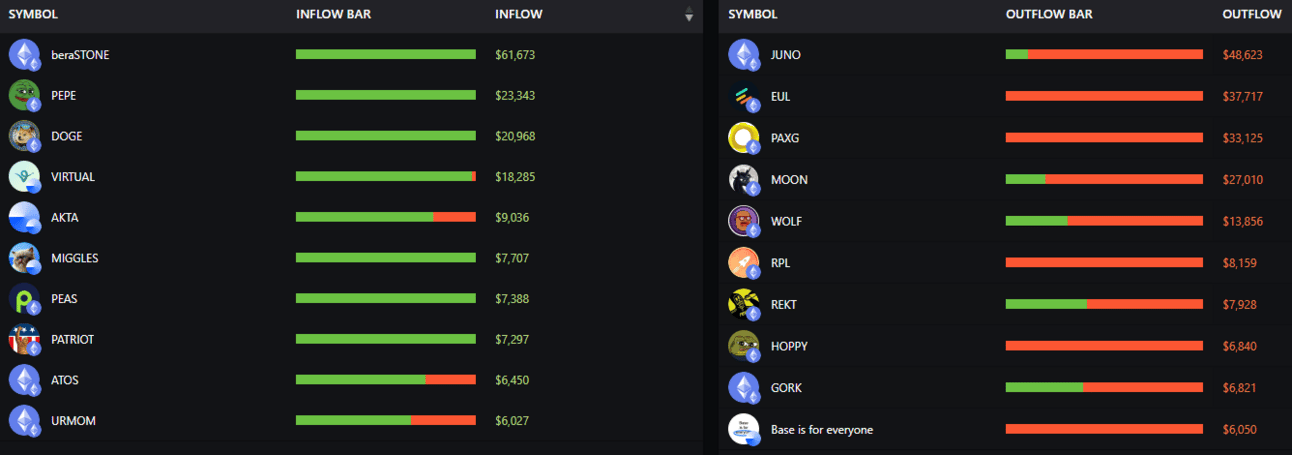Select the $6,840 outflow value
The height and width of the screenshot is (455, 1292).
pyautogui.click(x=1240, y=346)
